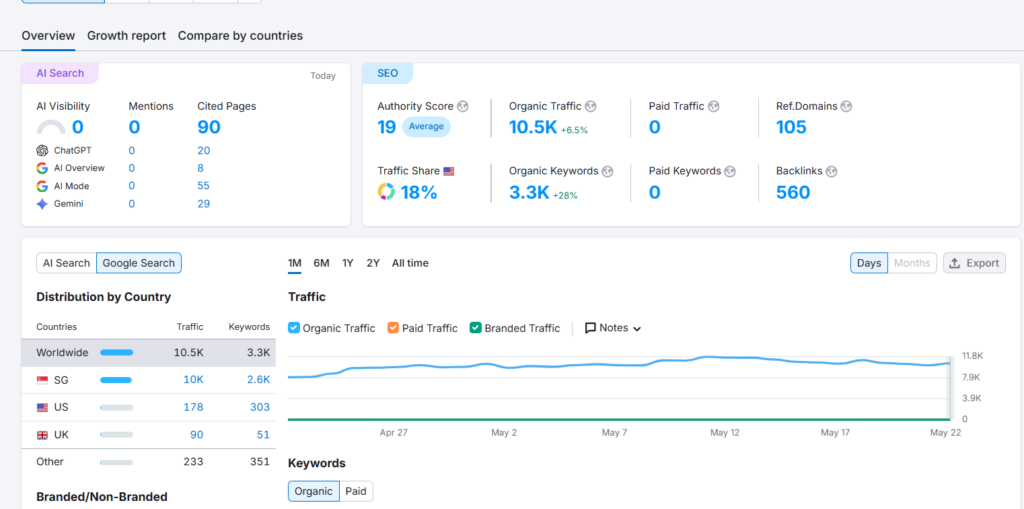Viewport: 1024px width, 509px height.
Task: Click the UK flag in country list
Action: pos(42,435)
